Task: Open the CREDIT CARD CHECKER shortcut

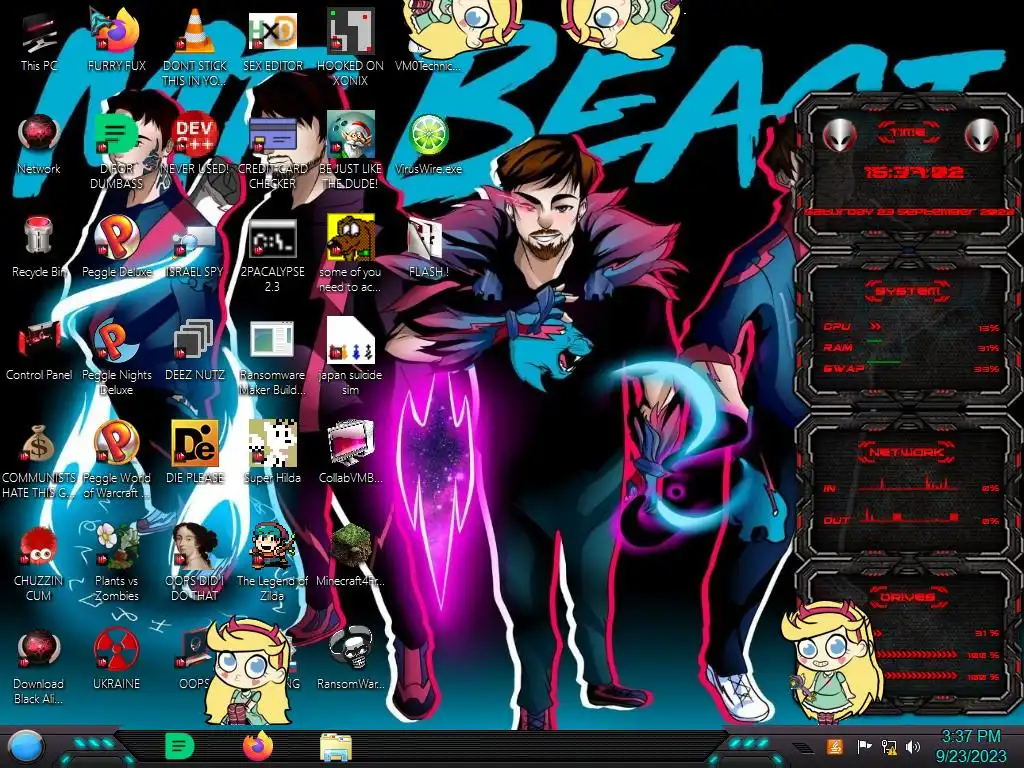Action: click(x=272, y=152)
